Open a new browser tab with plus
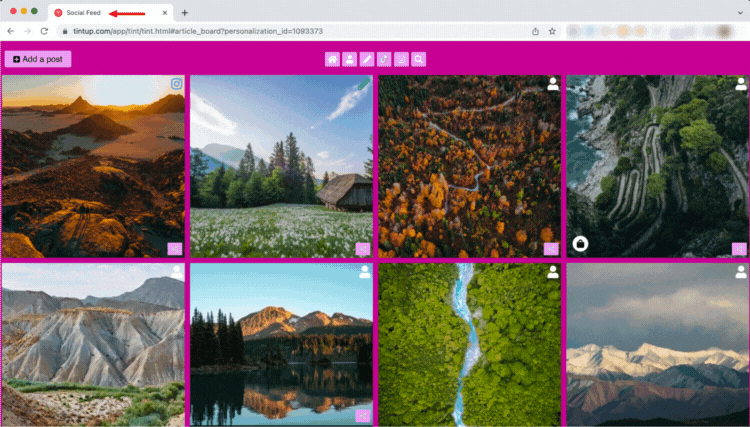 (185, 13)
